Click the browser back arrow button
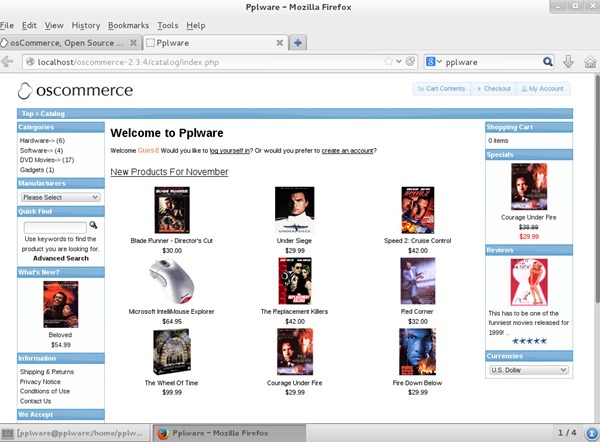600x442 pixels. point(7,62)
